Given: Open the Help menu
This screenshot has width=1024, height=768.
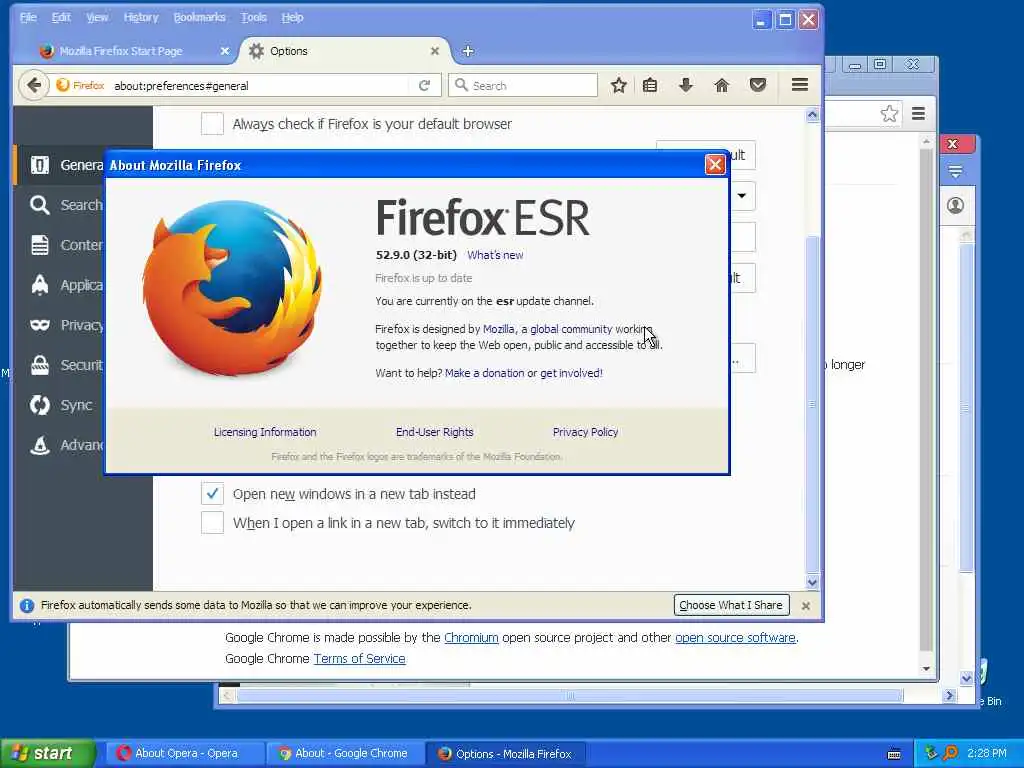Looking at the screenshot, I should tap(292, 18).
